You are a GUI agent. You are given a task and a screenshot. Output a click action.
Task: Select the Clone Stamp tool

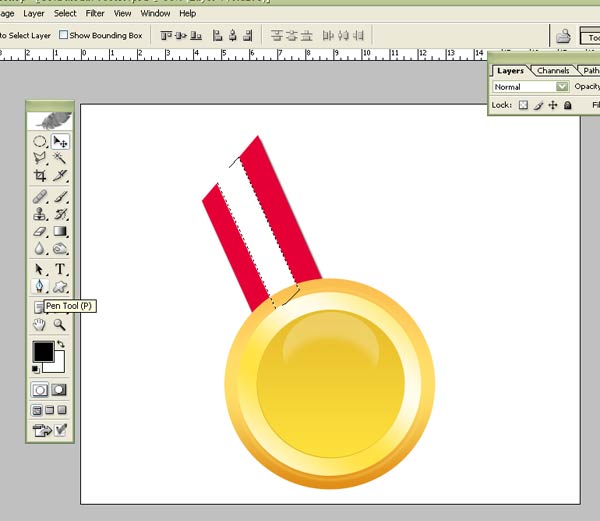point(39,214)
